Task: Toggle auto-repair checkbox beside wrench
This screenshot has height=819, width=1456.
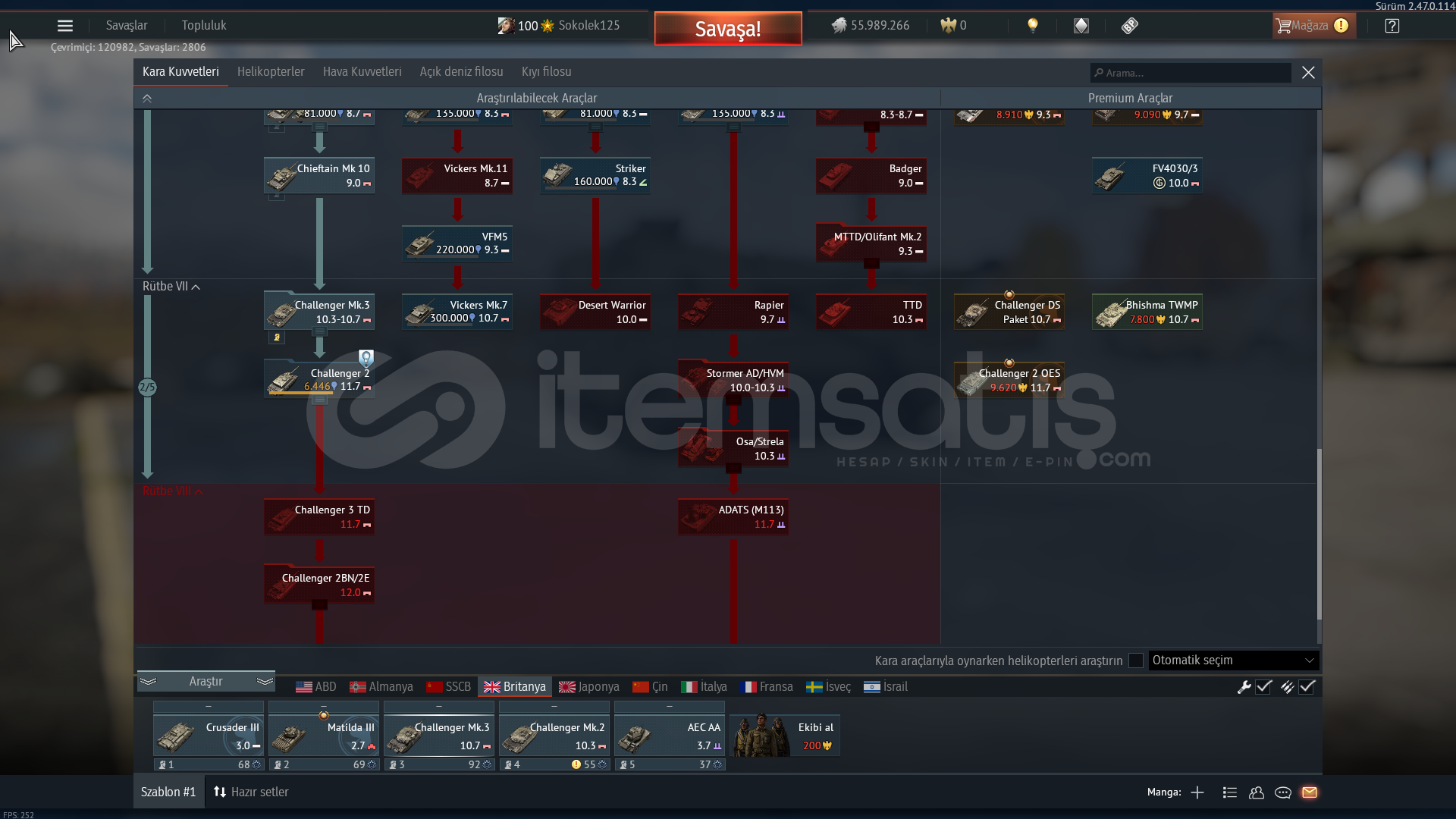Action: [1263, 687]
